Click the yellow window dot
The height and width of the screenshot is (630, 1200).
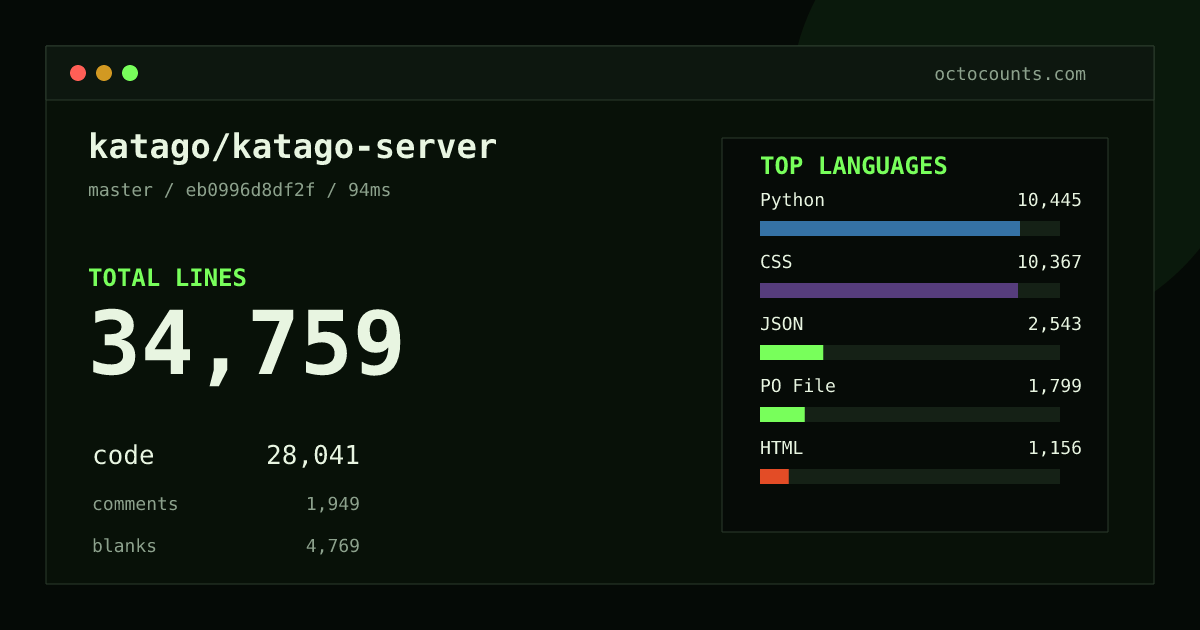tap(104, 73)
